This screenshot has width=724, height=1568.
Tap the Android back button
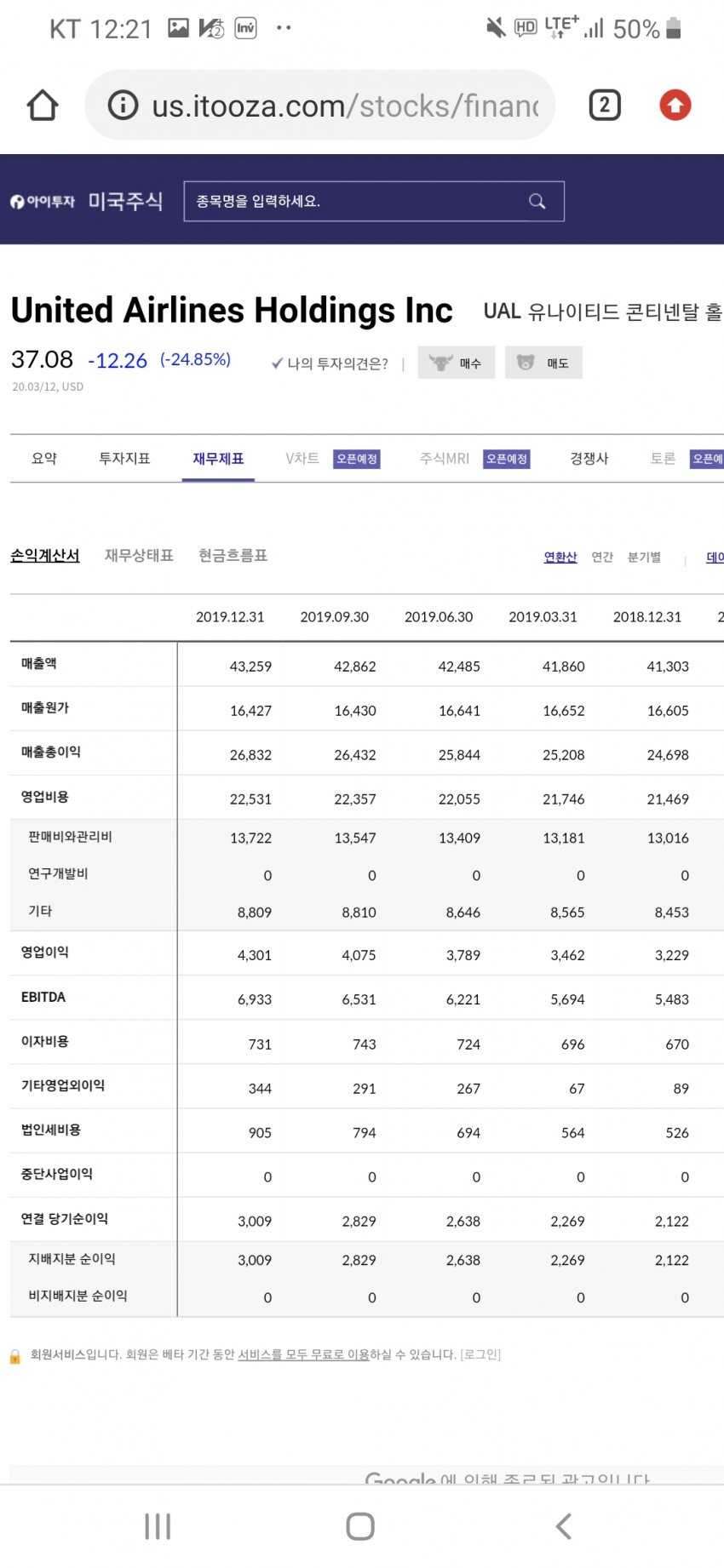point(563,1526)
